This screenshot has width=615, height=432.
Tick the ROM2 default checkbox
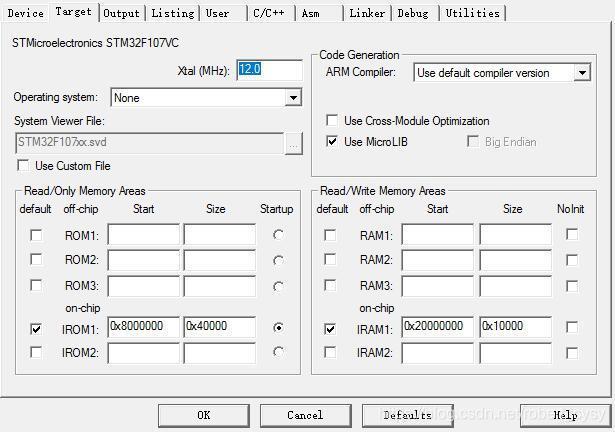pos(36,259)
